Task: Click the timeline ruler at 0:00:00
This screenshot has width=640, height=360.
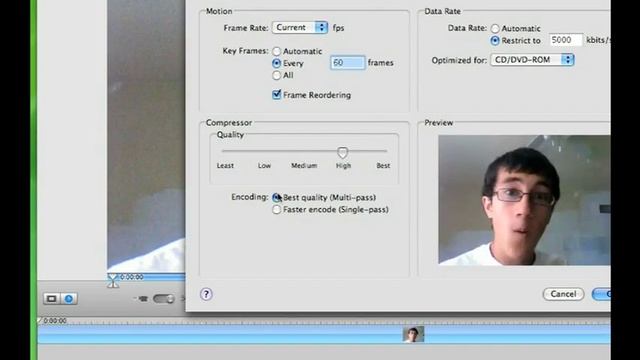Action: [55, 321]
